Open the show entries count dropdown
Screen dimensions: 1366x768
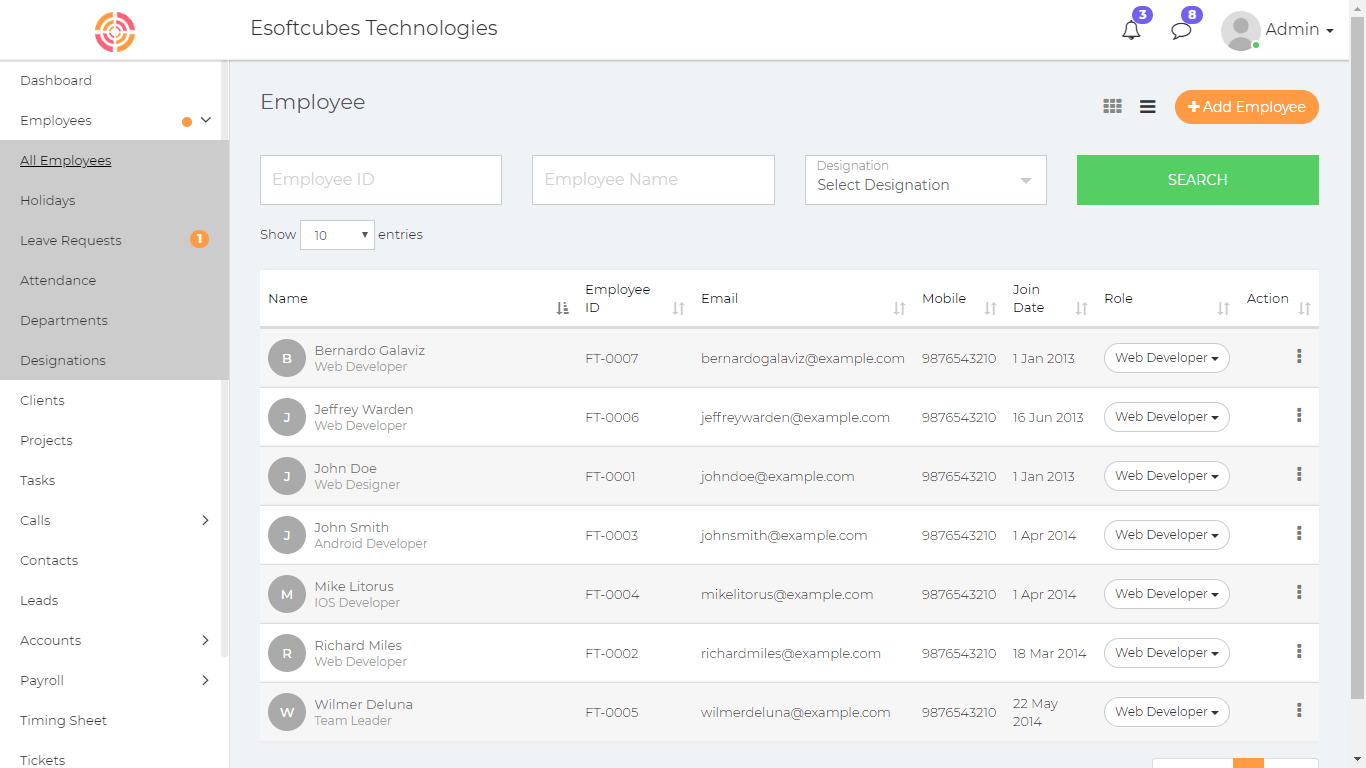[x=337, y=235]
